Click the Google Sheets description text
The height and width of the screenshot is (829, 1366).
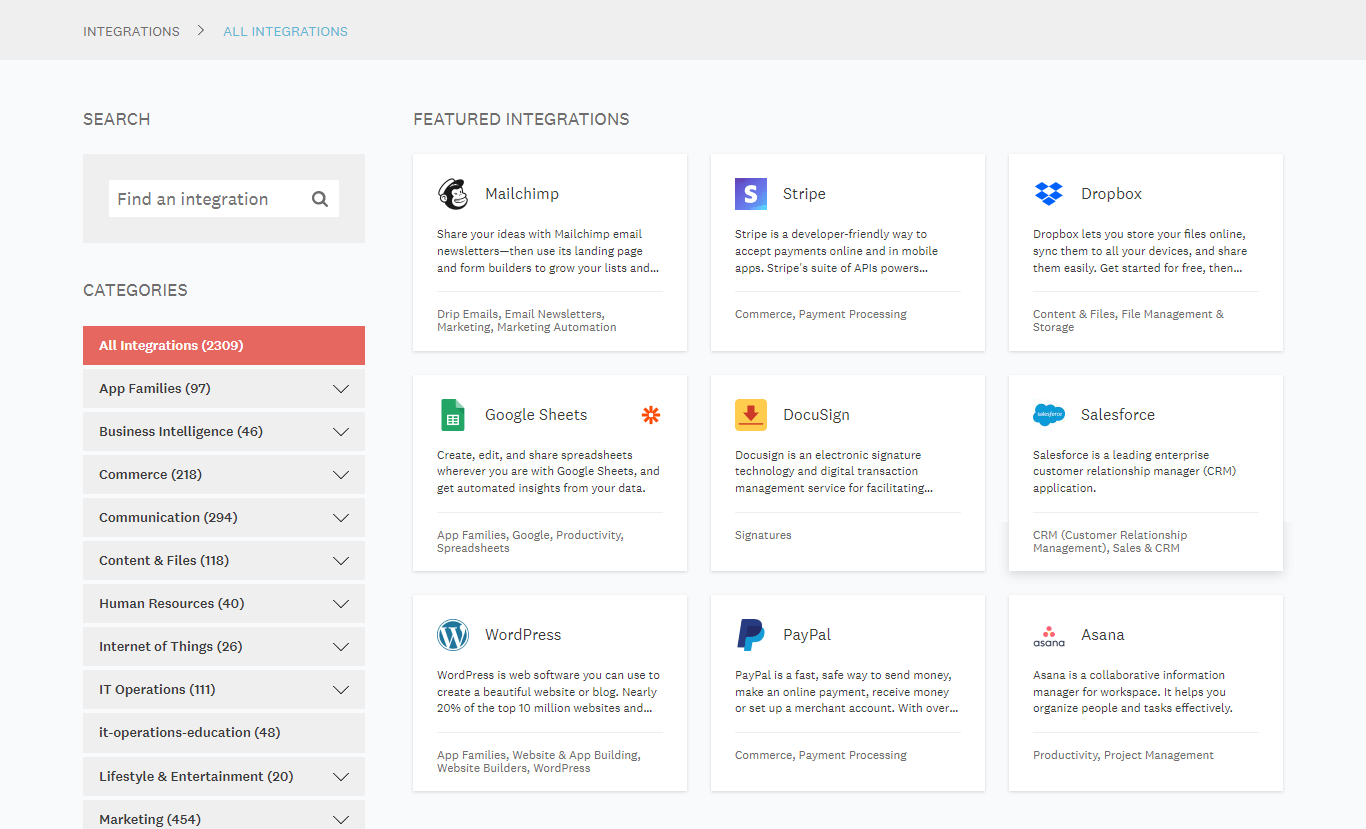click(x=548, y=471)
